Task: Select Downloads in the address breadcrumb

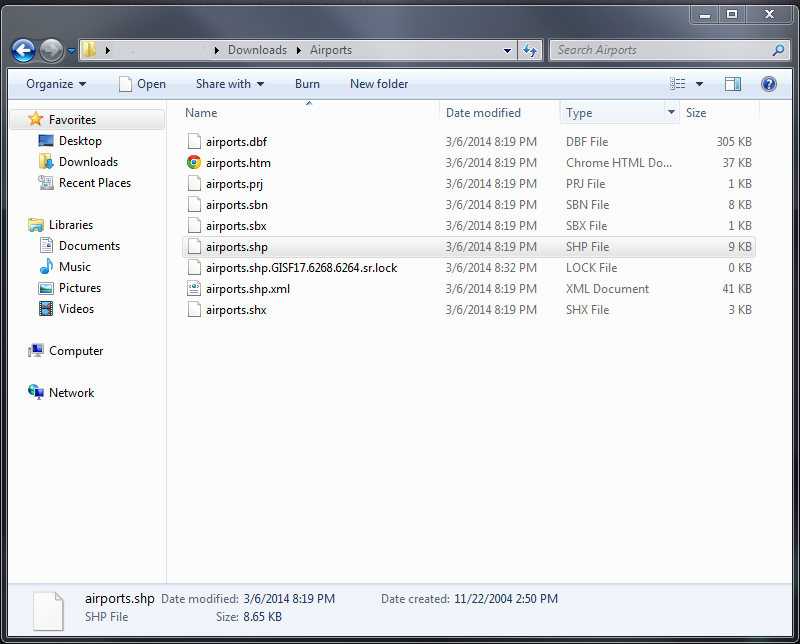Action: (x=257, y=50)
